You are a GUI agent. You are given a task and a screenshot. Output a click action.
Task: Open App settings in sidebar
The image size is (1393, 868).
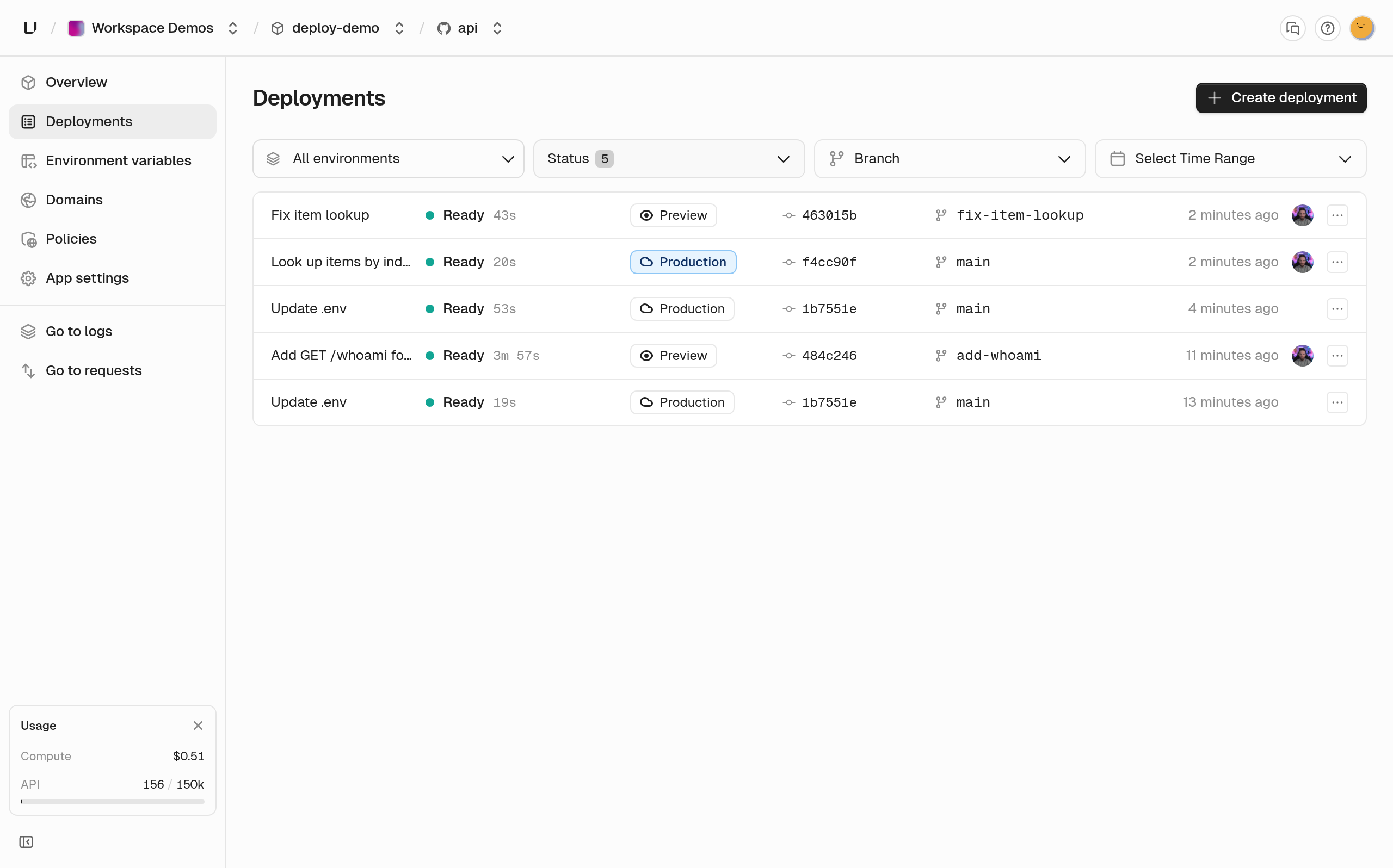tap(113, 278)
